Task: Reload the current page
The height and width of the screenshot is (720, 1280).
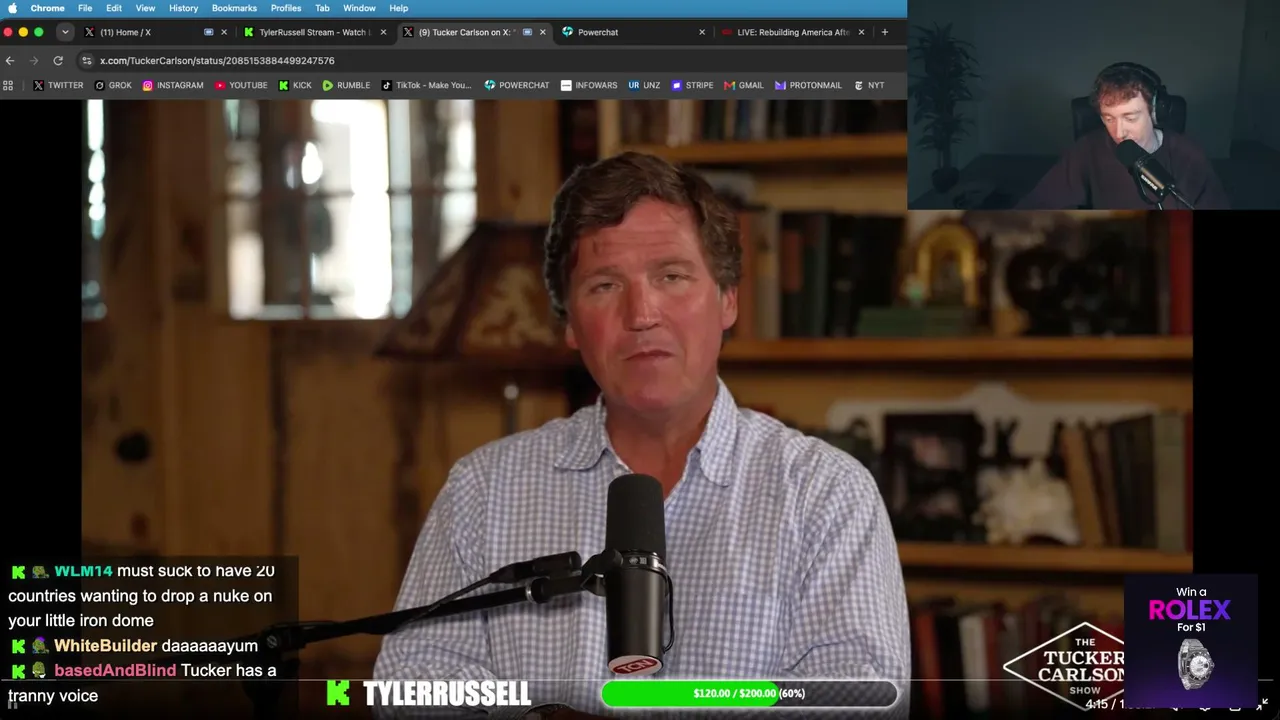Action: (x=59, y=60)
